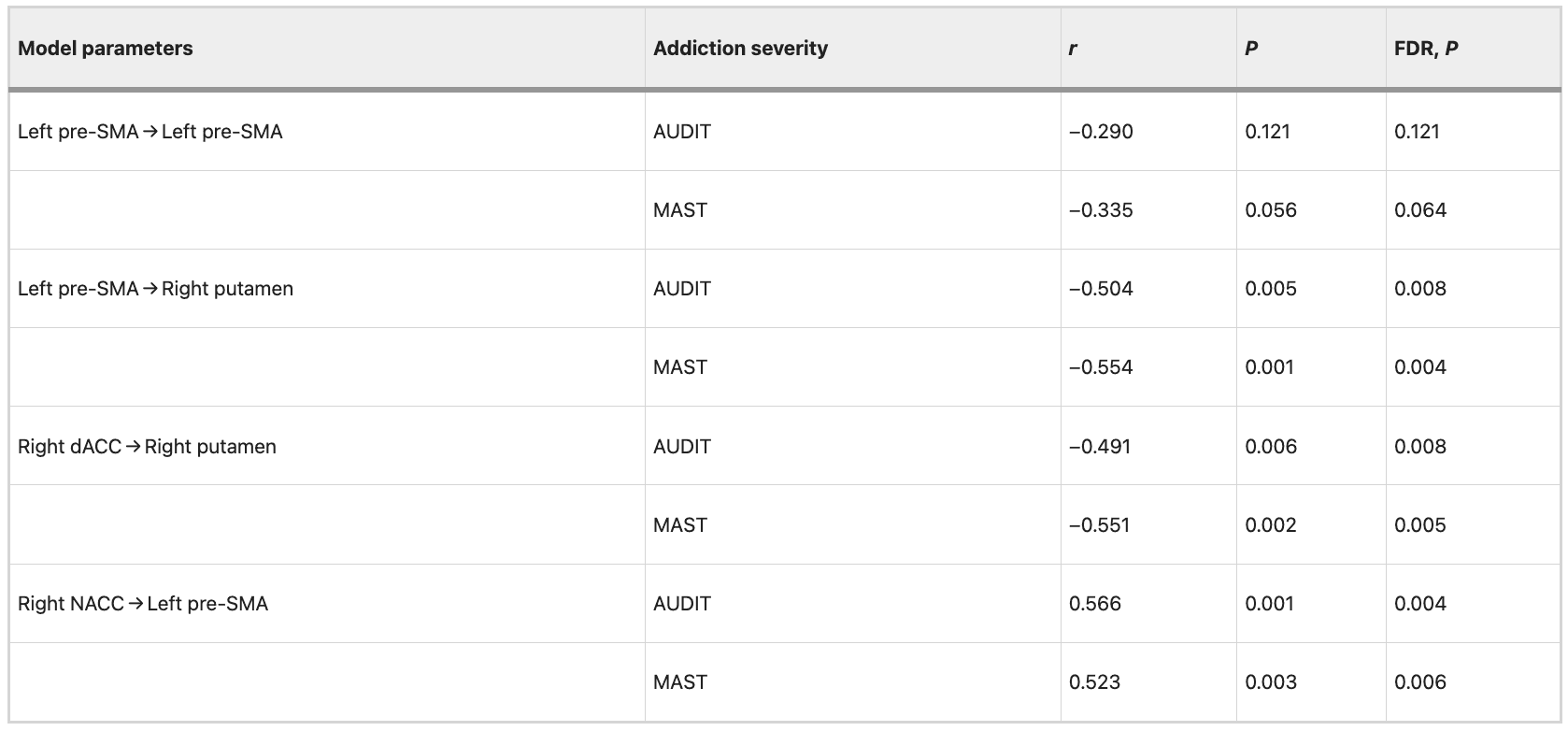This screenshot has width=1568, height=731.
Task: Click the r value −0.491
Action: tap(1100, 447)
